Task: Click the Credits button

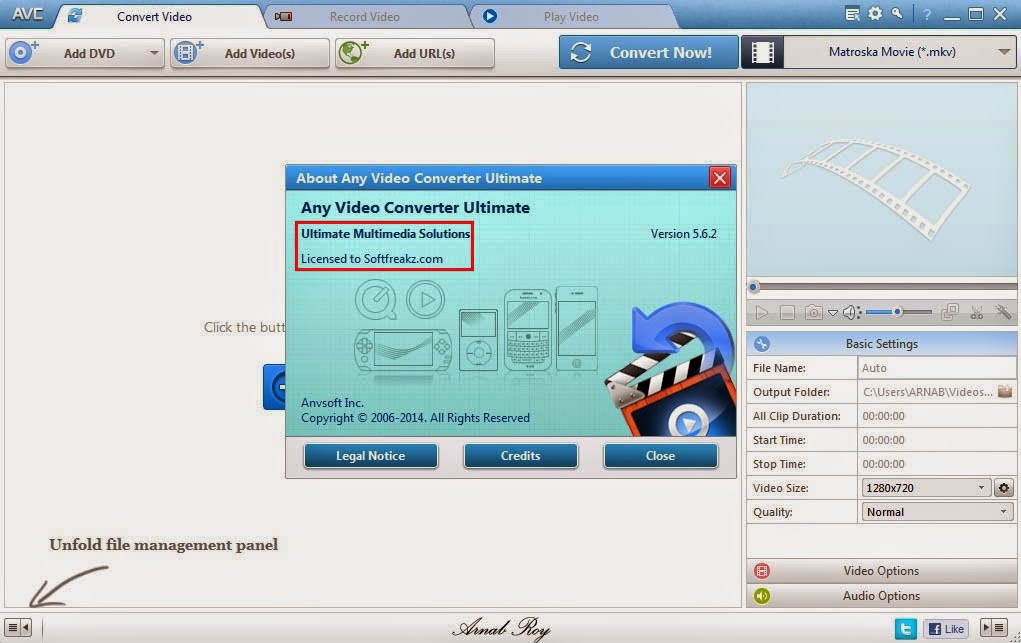Action: click(520, 456)
